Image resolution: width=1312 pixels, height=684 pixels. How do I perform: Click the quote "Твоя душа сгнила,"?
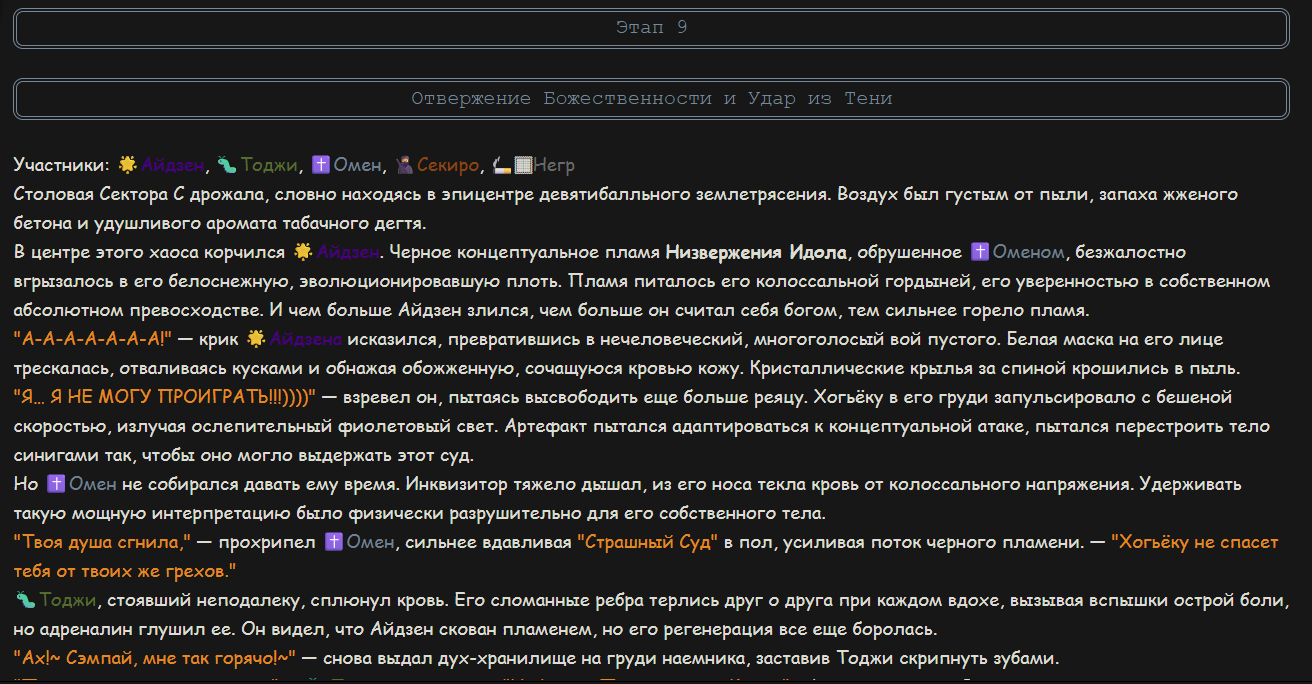(x=103, y=542)
